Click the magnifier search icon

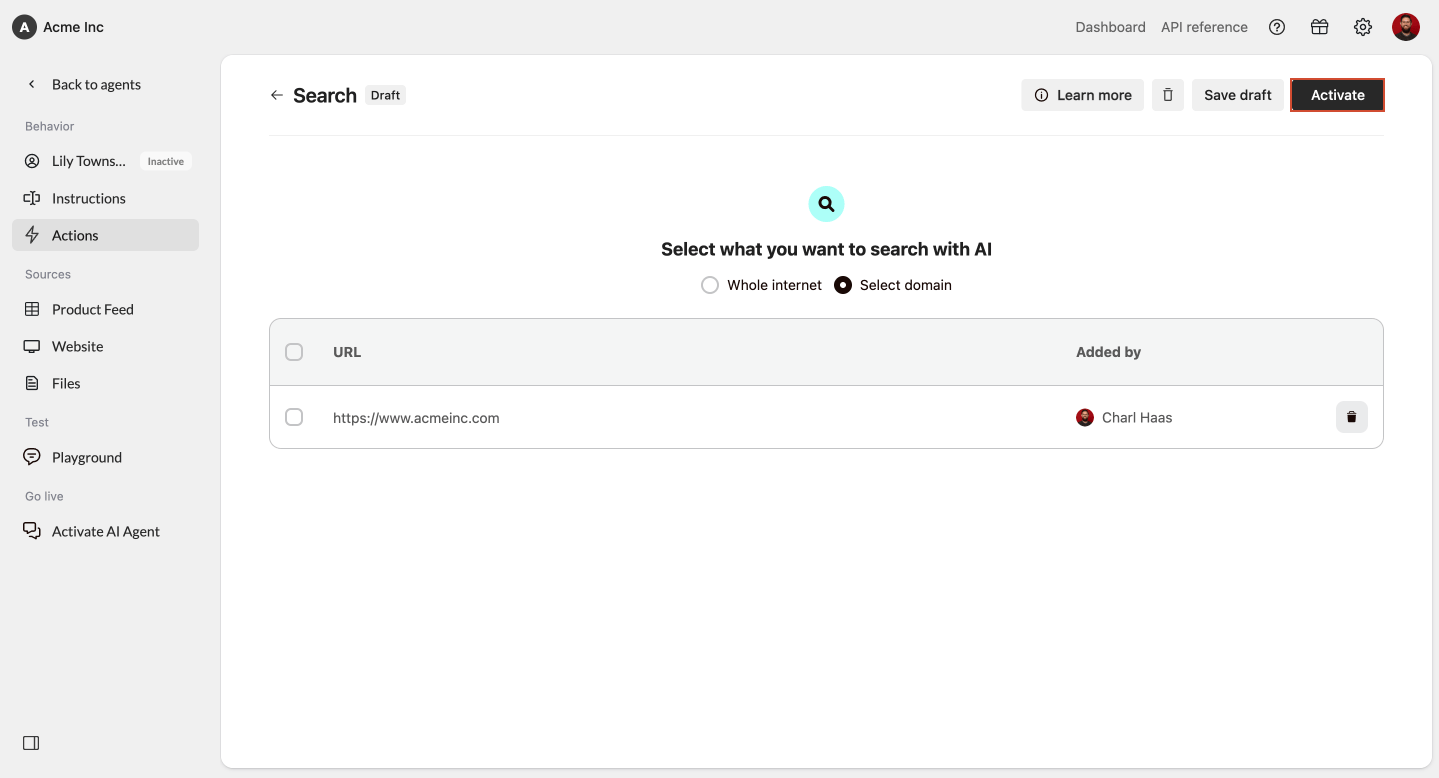click(826, 204)
